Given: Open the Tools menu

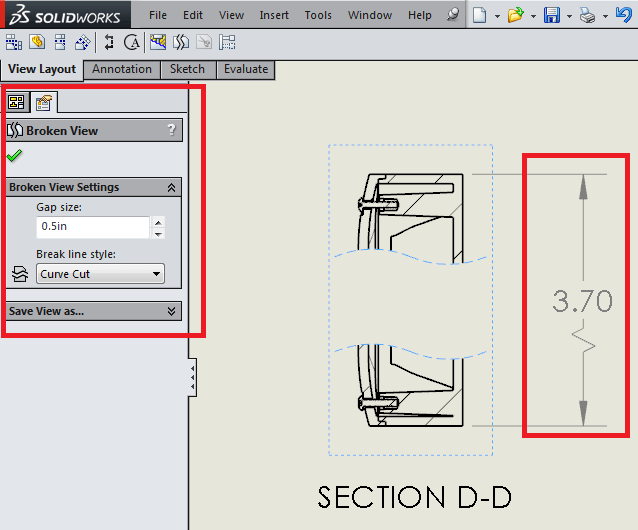Looking at the screenshot, I should click(x=318, y=15).
